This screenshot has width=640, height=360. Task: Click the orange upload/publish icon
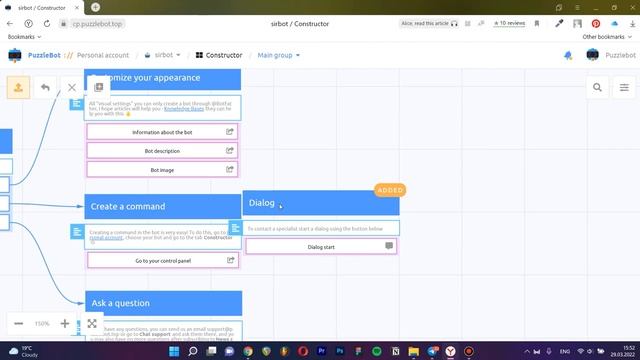click(18, 87)
